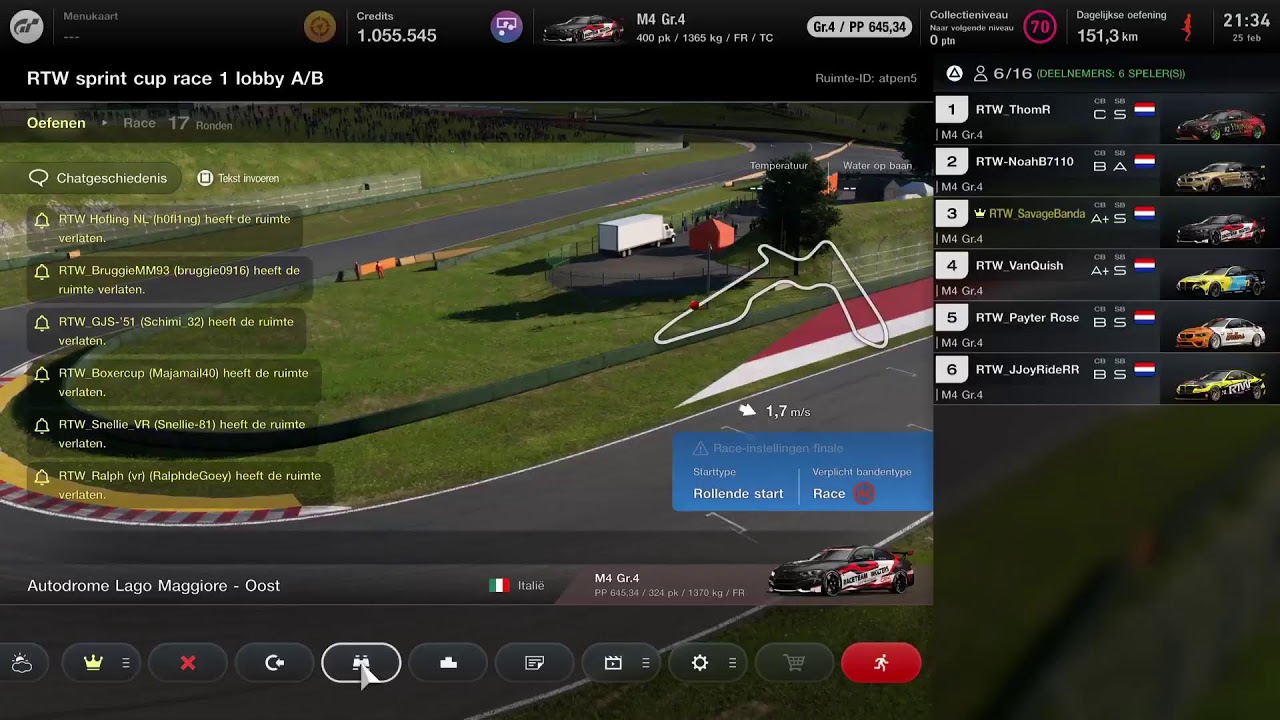1280x720 pixels.
Task: Select the binoculars spectate button
Action: tap(361, 663)
